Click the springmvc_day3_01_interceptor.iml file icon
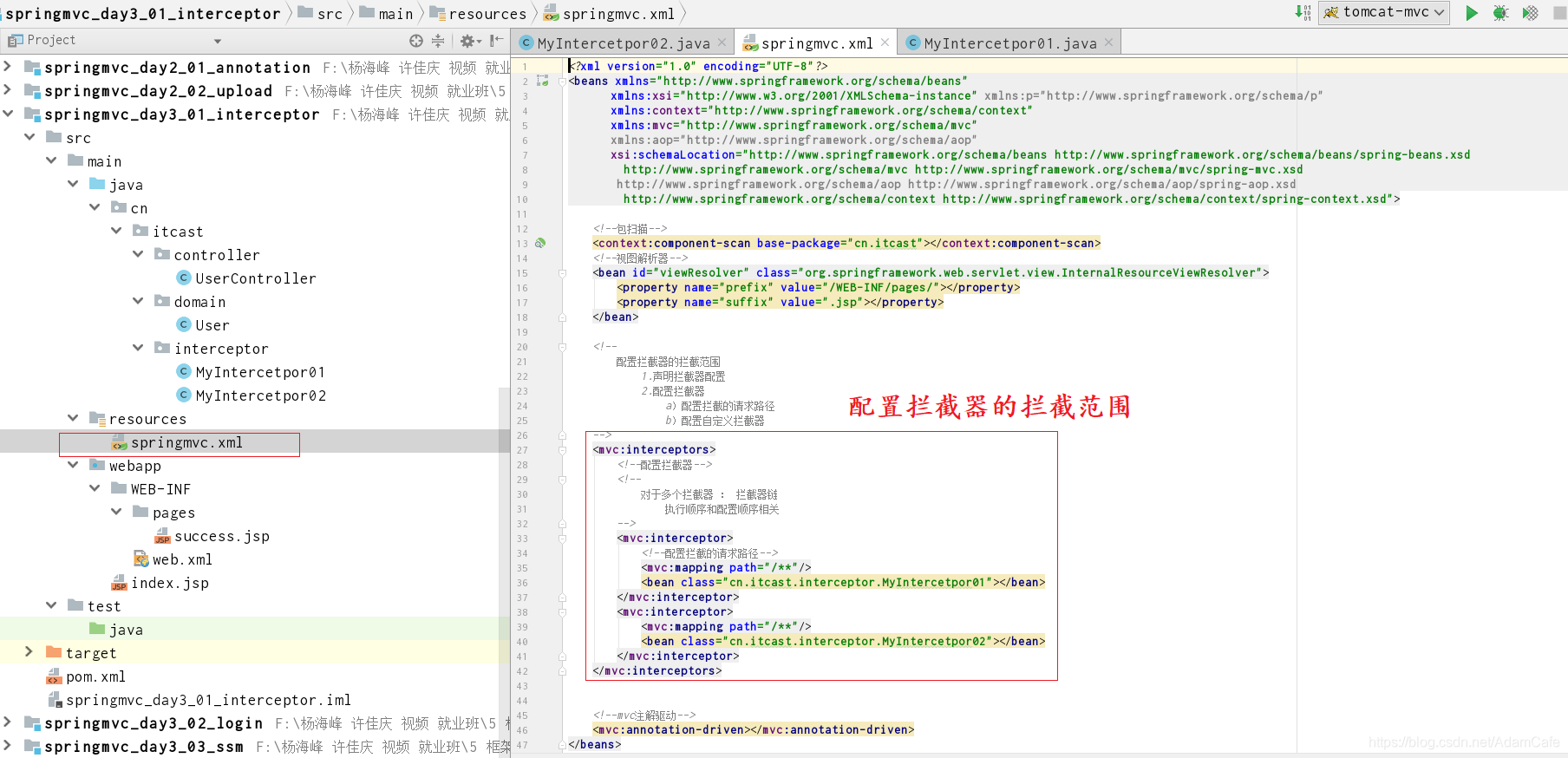1568x758 pixels. 54,700
